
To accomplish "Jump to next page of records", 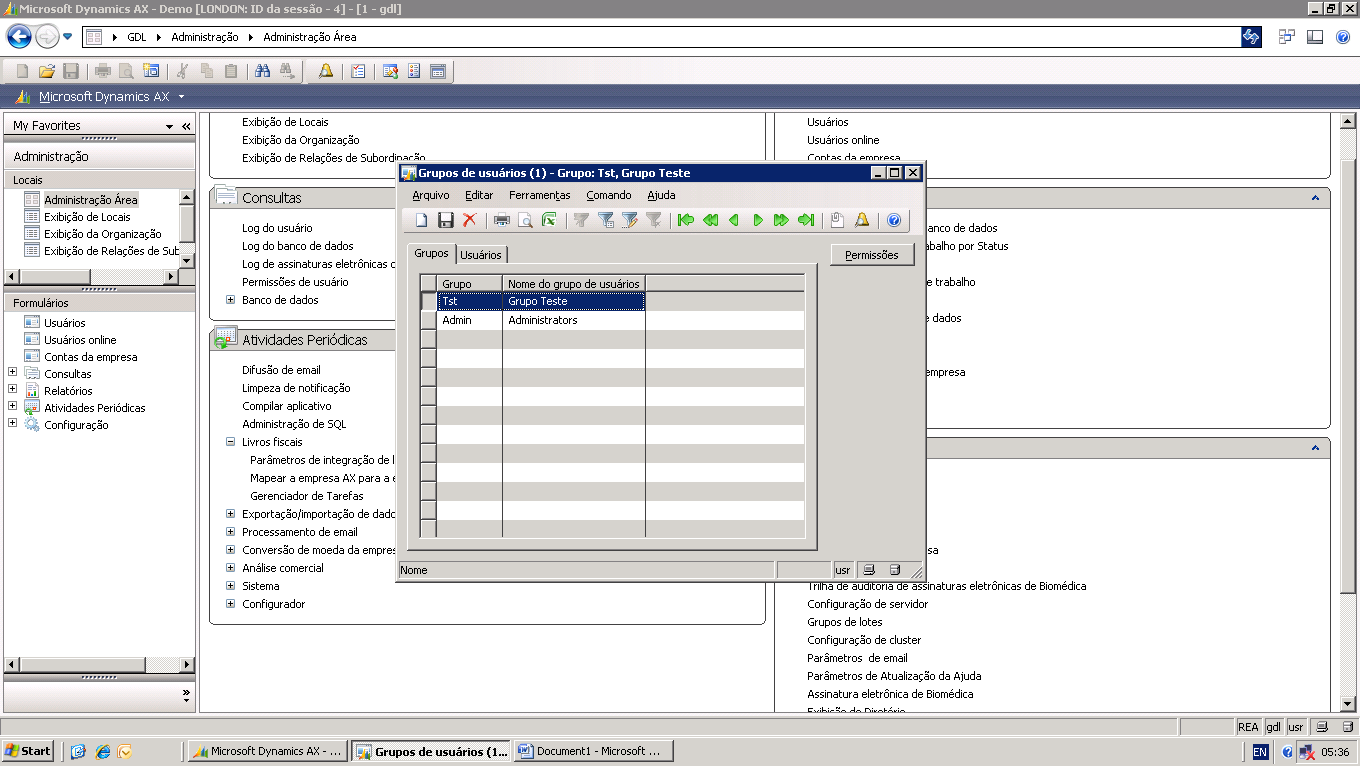I will pos(782,220).
